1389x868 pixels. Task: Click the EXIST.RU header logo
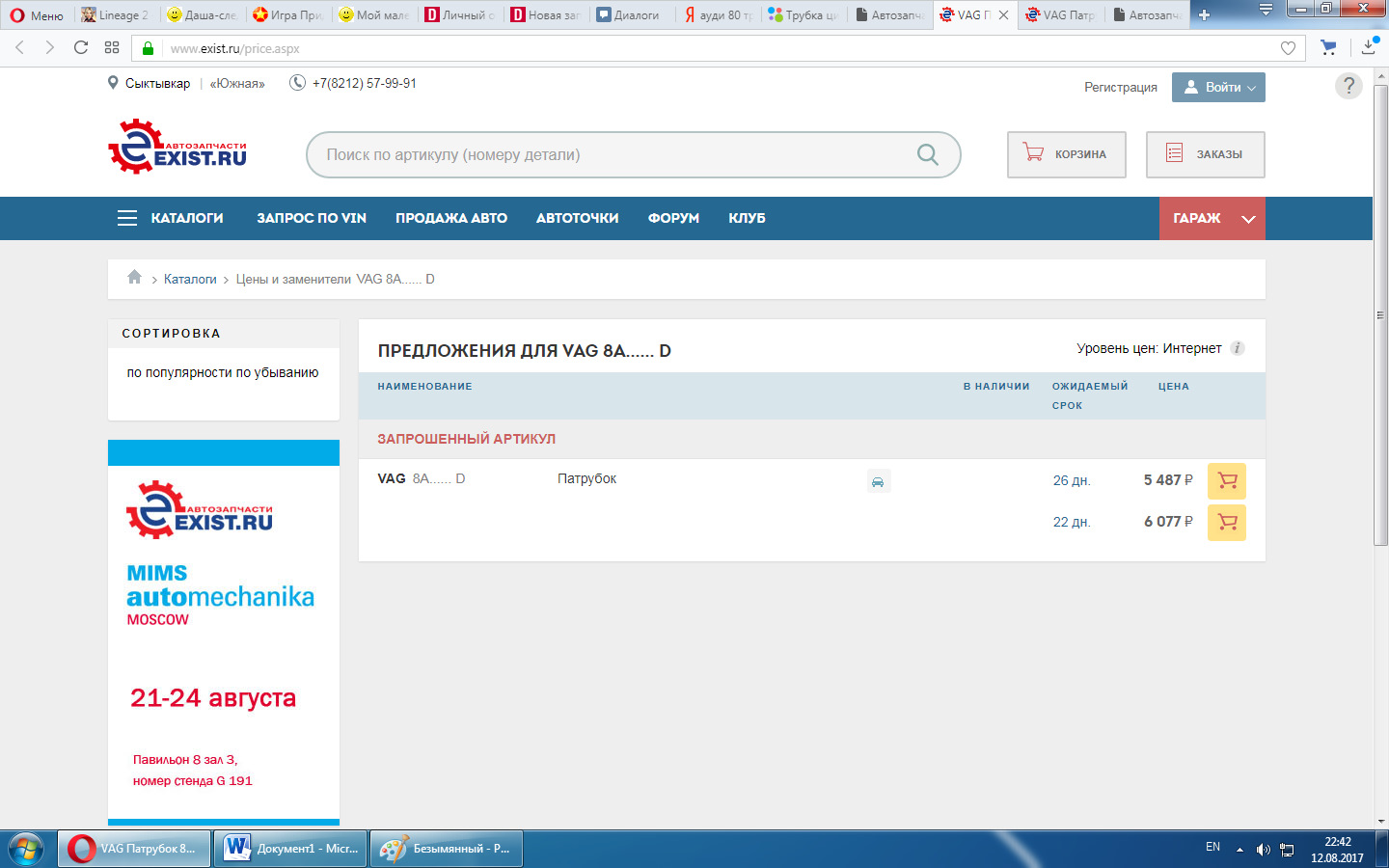pos(177,147)
